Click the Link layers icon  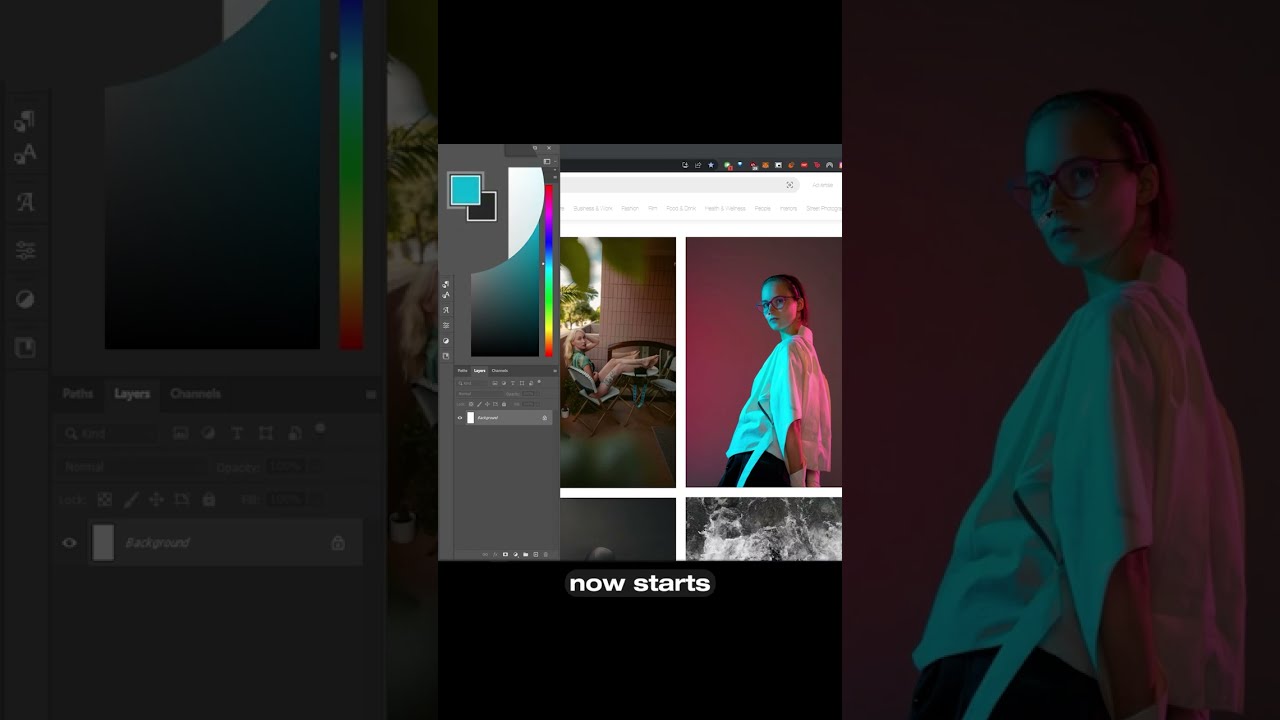click(x=485, y=554)
